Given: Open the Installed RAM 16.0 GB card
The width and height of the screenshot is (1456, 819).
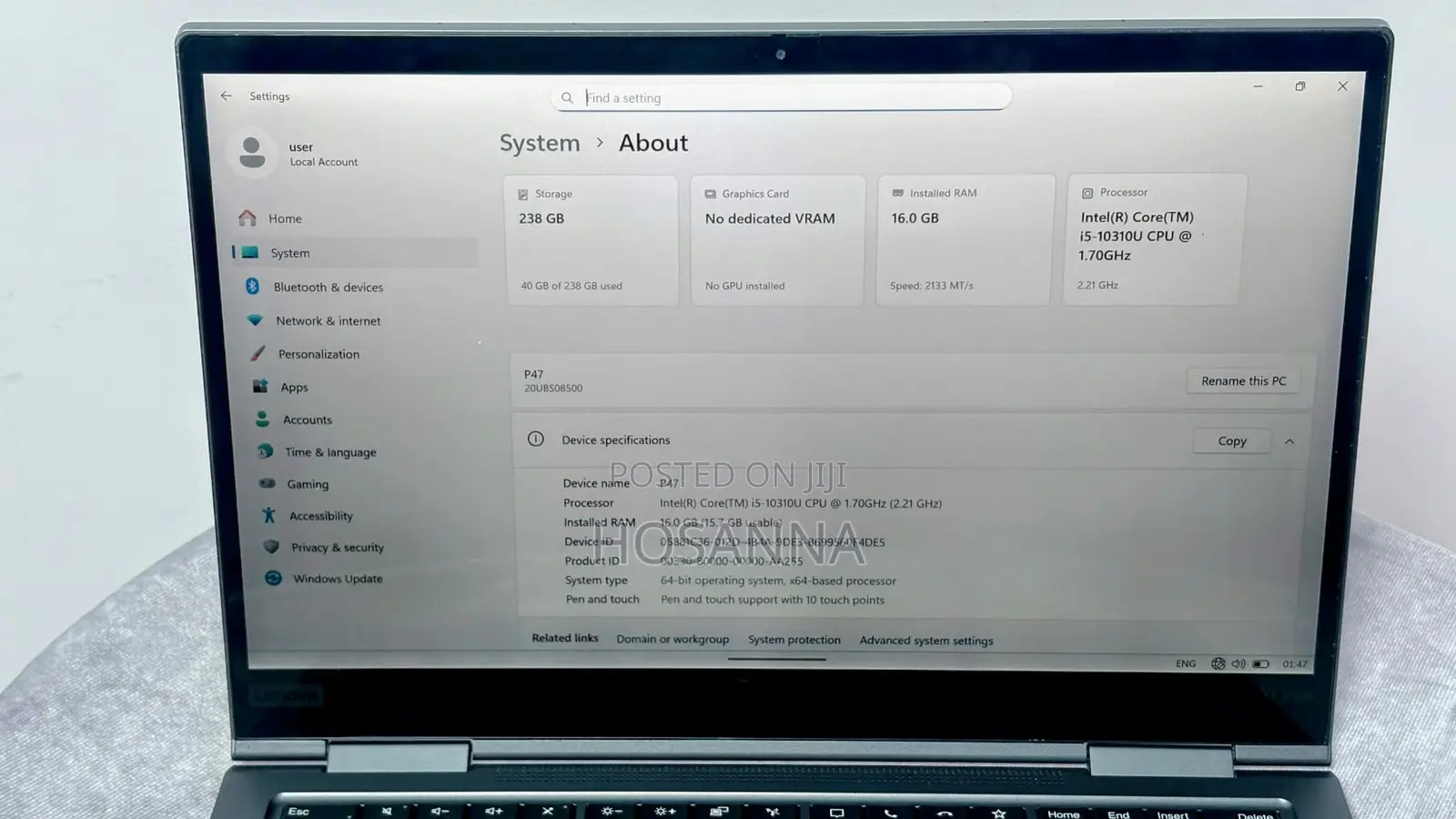Looking at the screenshot, I should [x=965, y=239].
